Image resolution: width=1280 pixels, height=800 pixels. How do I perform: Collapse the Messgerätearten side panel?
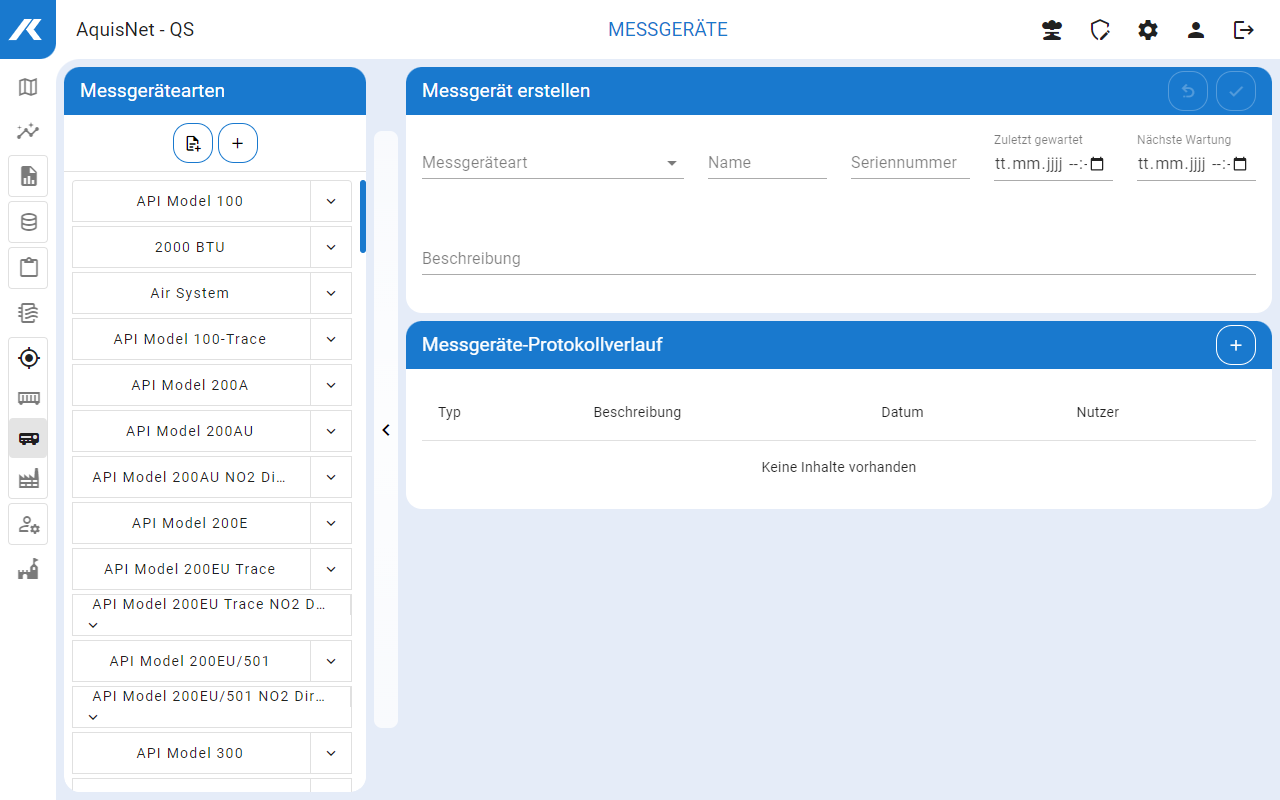[386, 430]
